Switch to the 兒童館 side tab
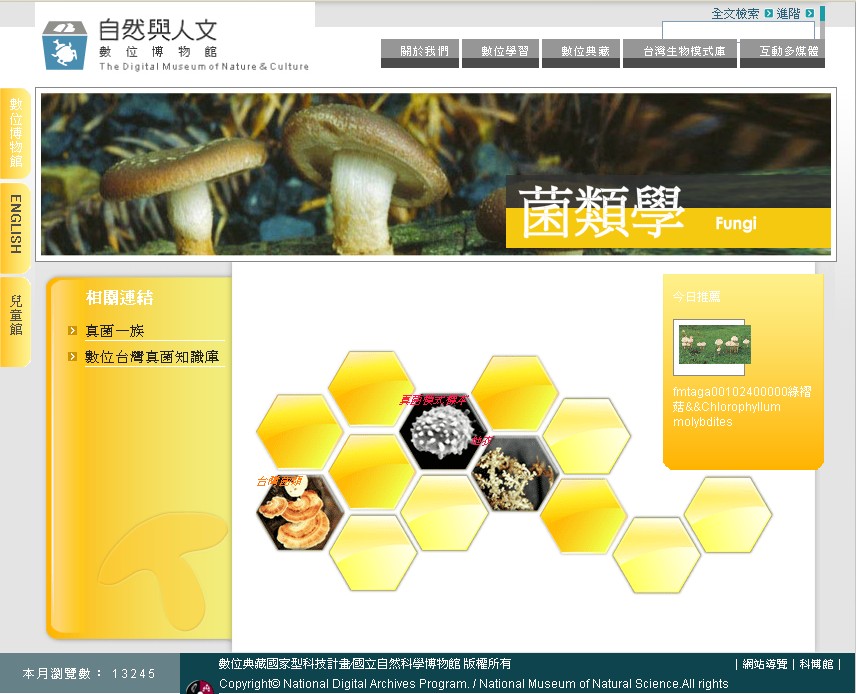The width and height of the screenshot is (856, 694). tap(15, 317)
